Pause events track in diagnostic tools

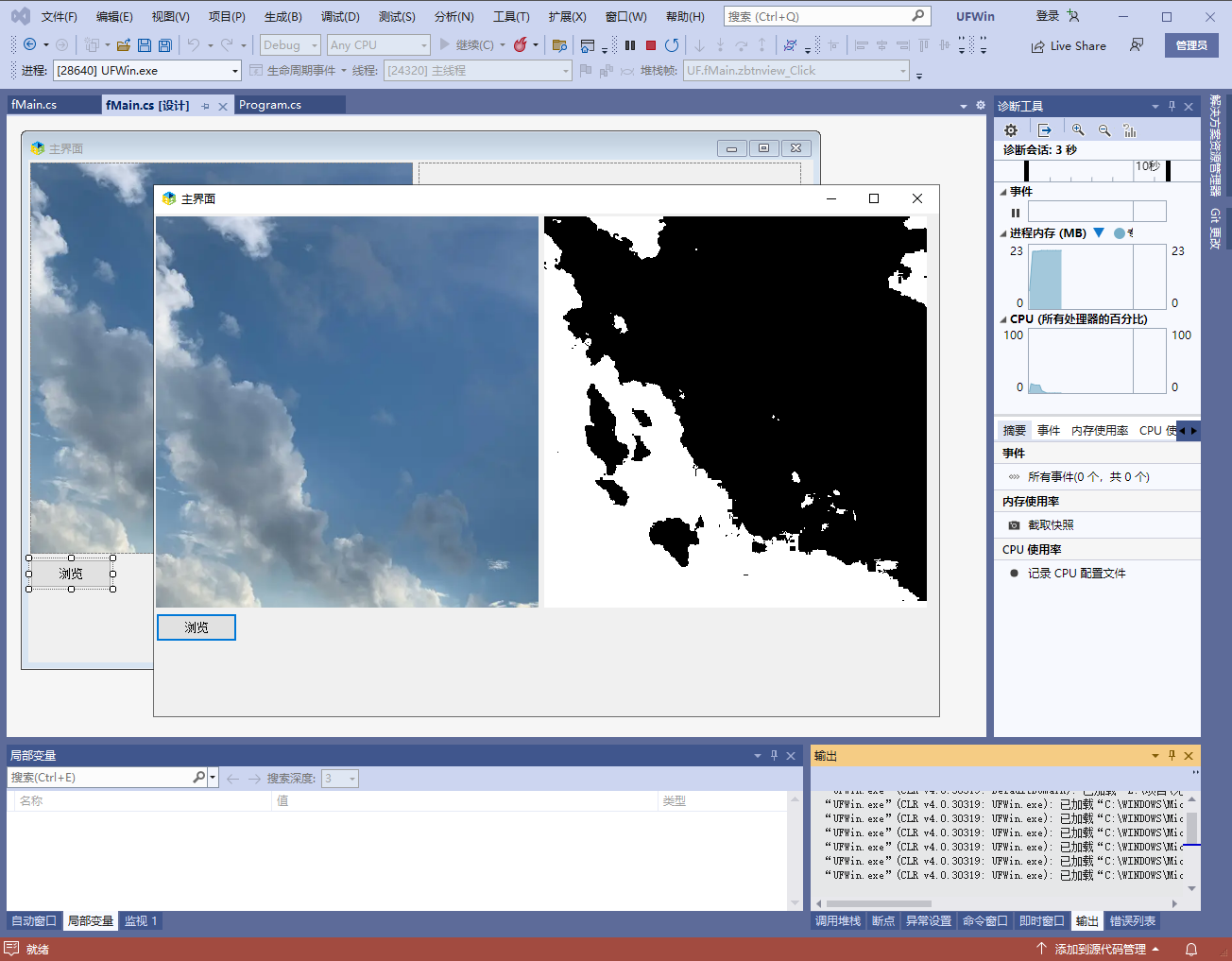point(1016,213)
